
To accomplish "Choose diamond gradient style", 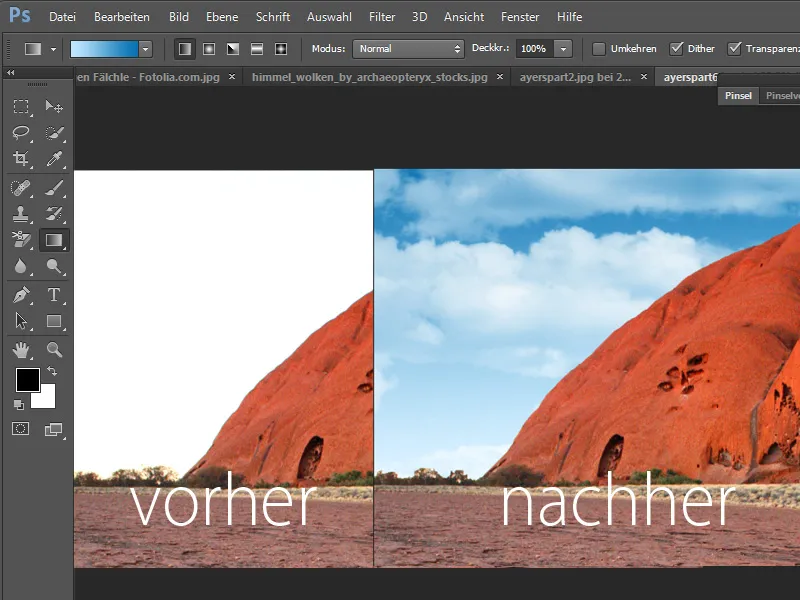I will [x=281, y=49].
